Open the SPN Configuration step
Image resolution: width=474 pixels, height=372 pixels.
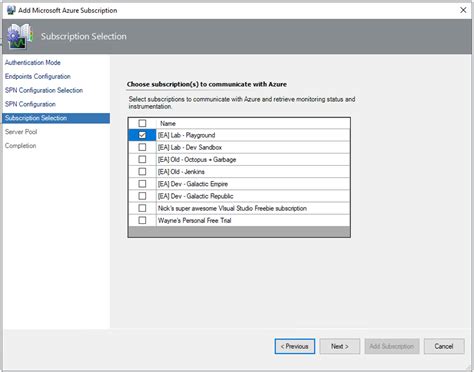pyautogui.click(x=30, y=104)
